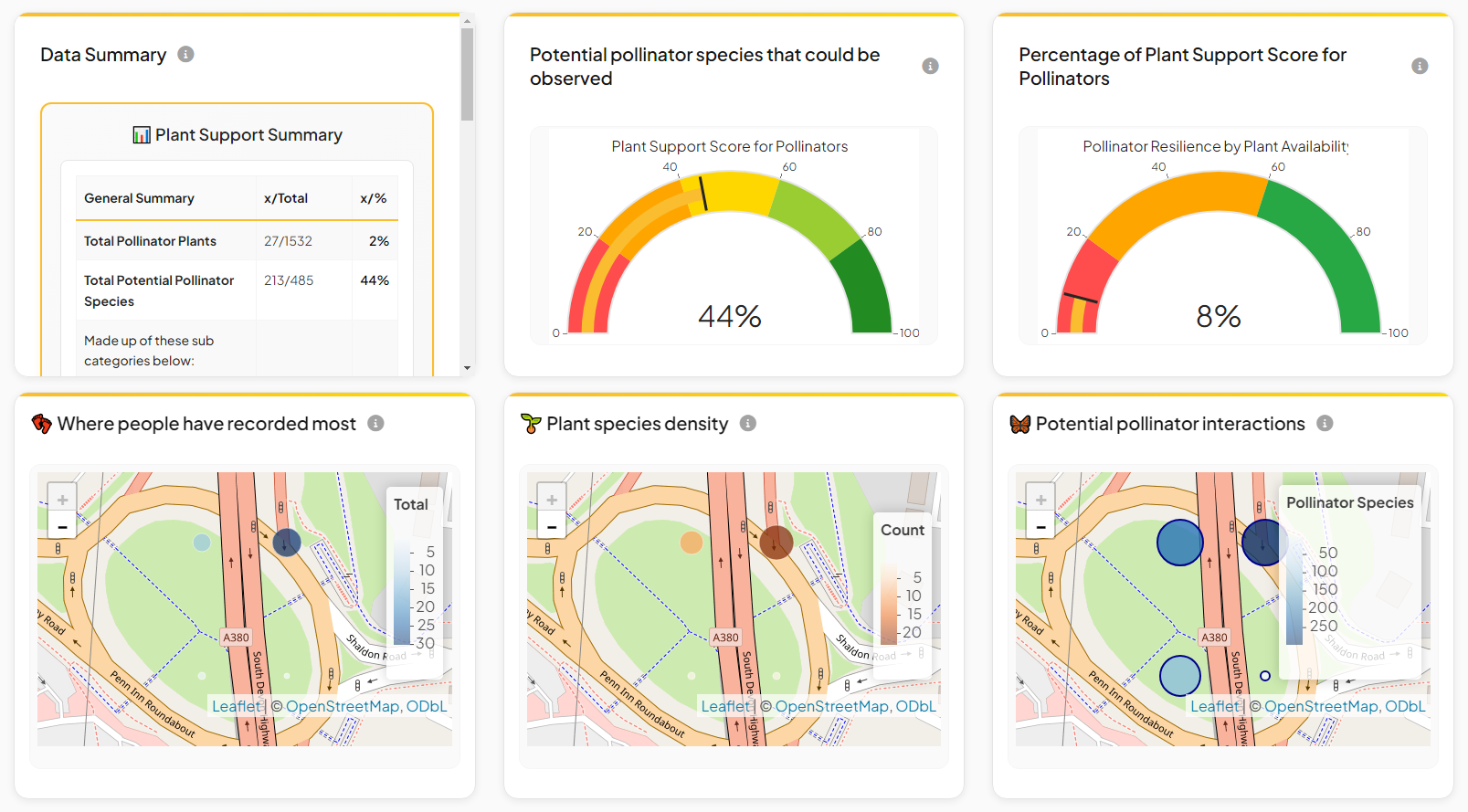Viewport: 1468px width, 812px height.
Task: Show info for Where people have recorded most
Action: 375,424
